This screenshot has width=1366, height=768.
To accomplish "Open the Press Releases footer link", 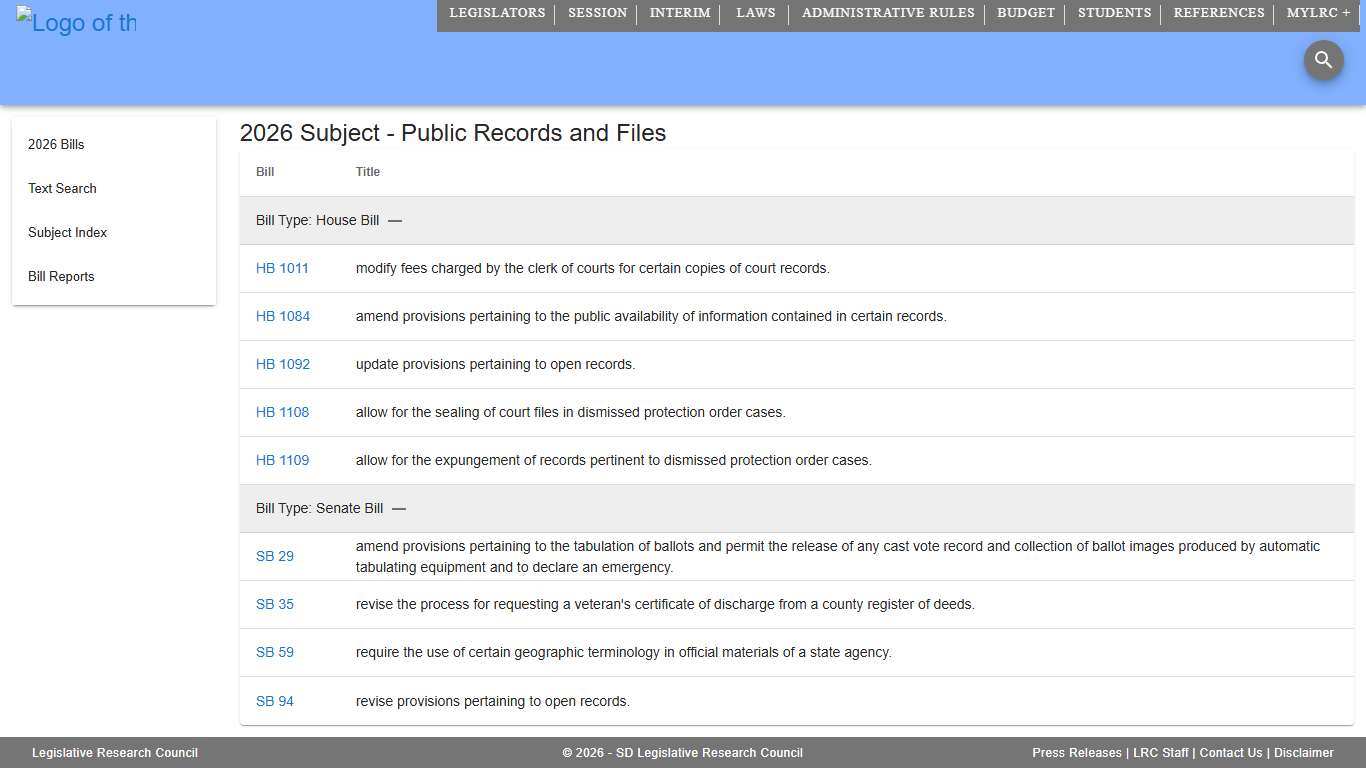I will (x=1076, y=753).
